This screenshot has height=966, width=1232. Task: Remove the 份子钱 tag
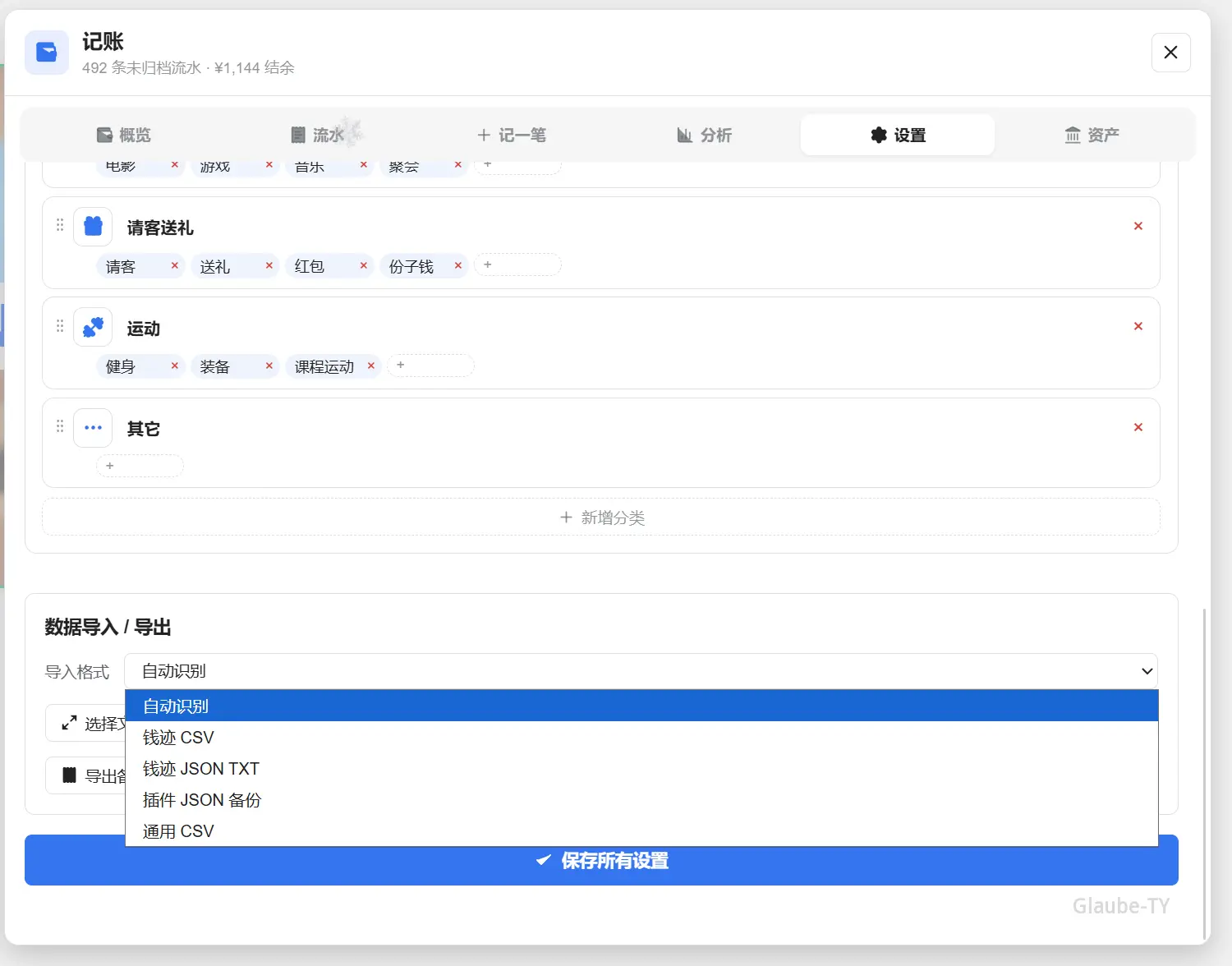[x=458, y=265]
